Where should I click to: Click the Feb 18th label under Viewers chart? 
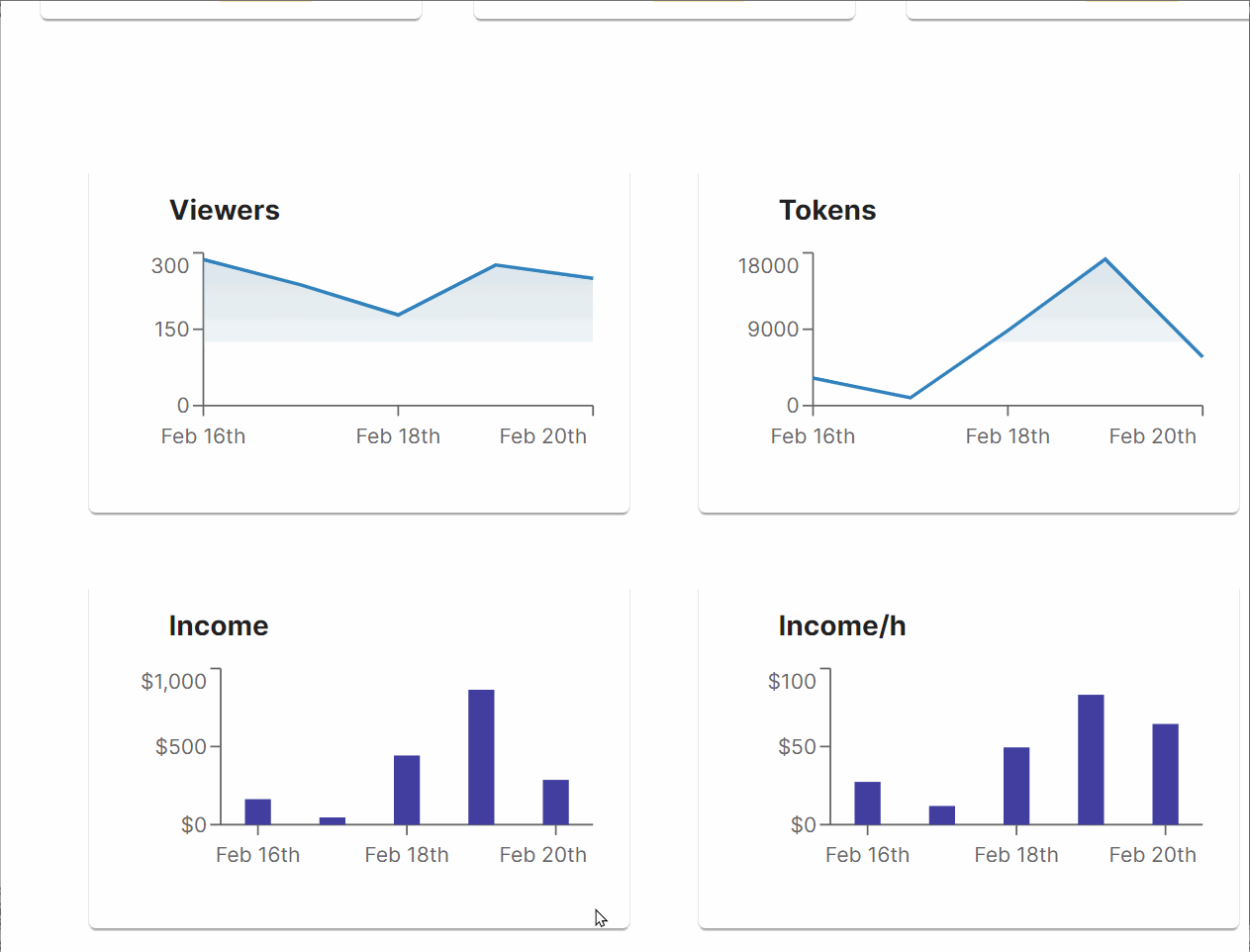398,436
